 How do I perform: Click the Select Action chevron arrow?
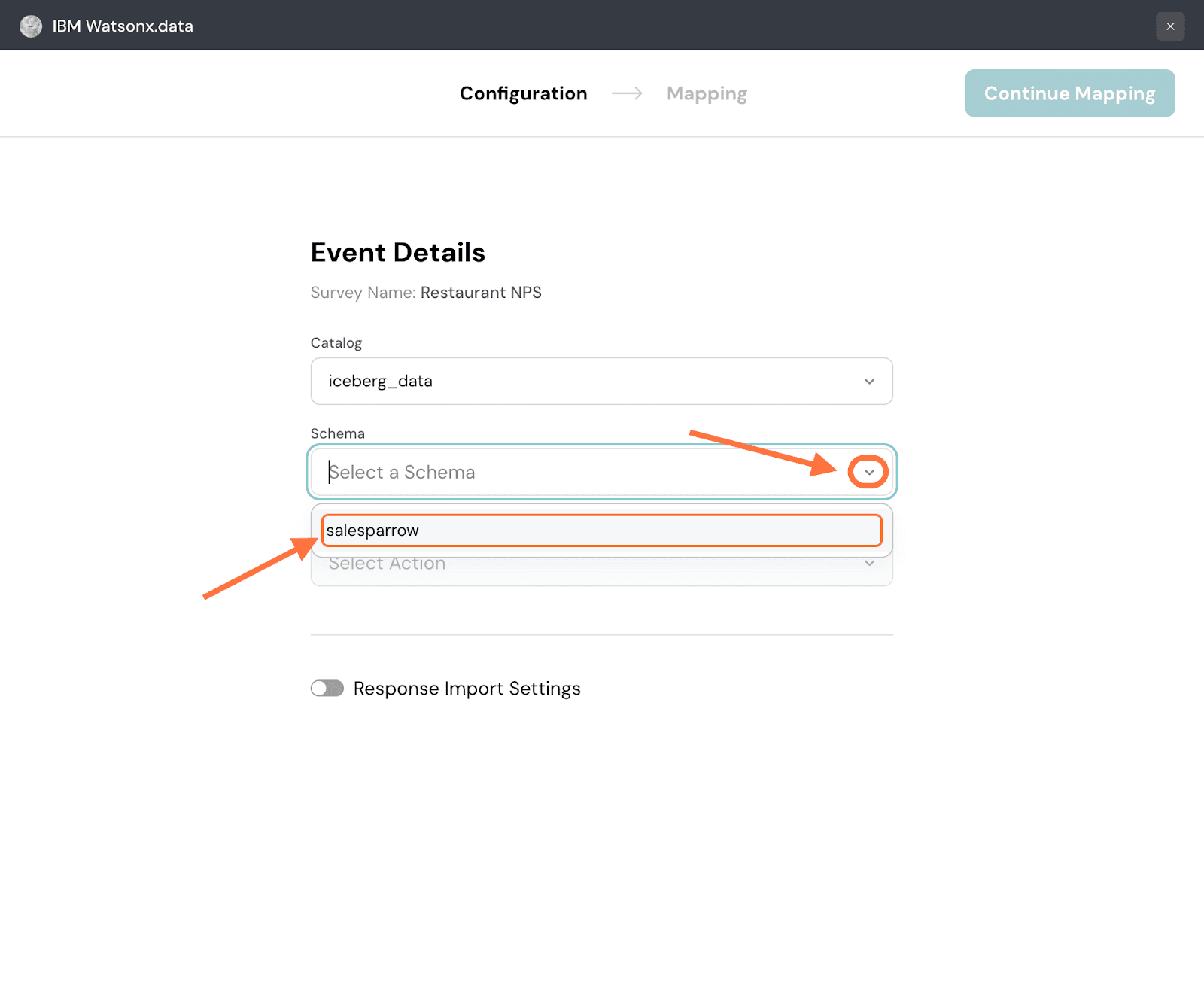click(869, 564)
